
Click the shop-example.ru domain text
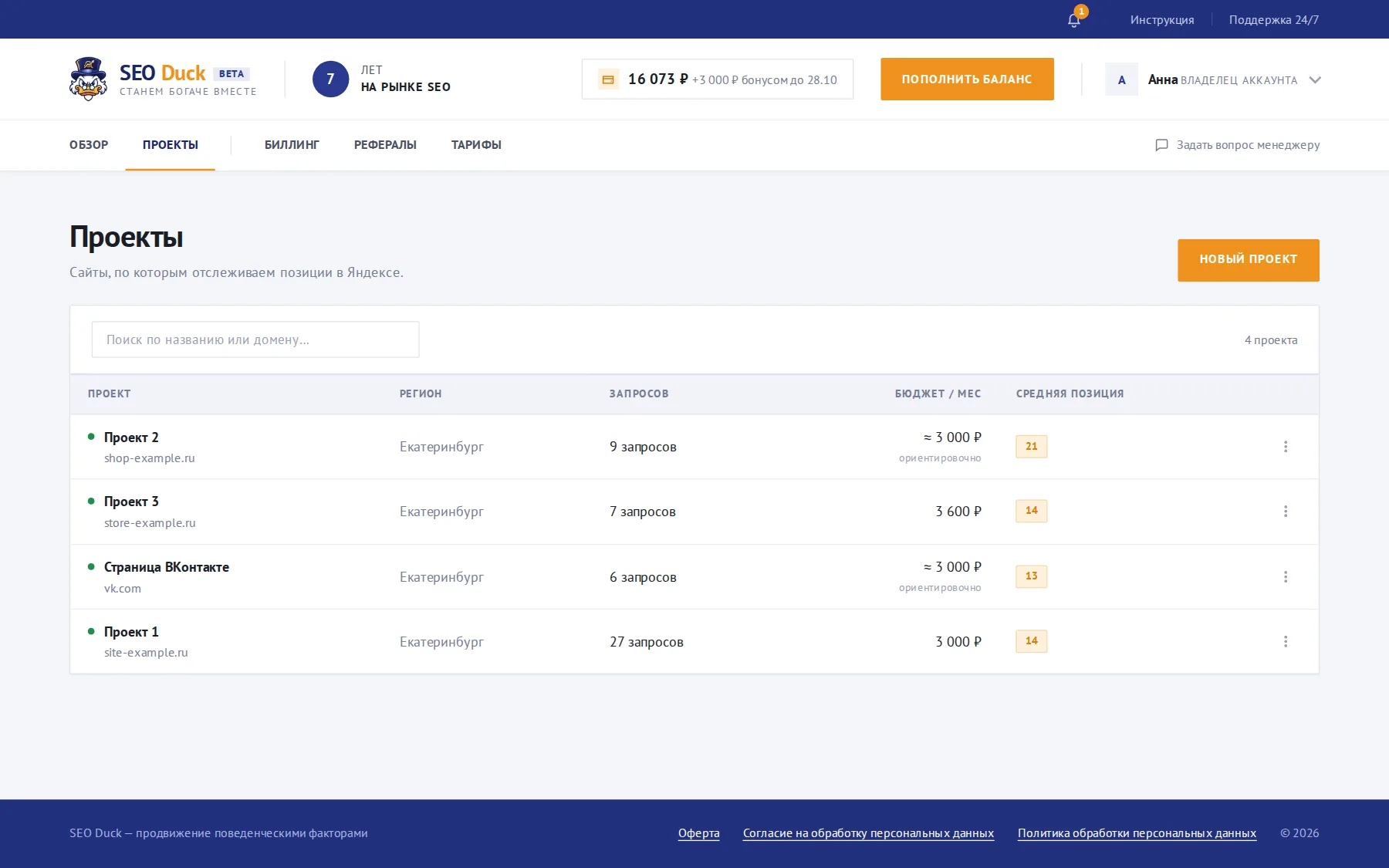pyautogui.click(x=150, y=458)
